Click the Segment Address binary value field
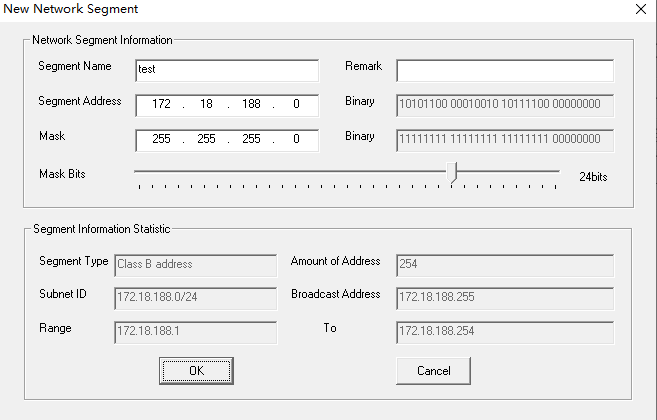 pos(505,106)
